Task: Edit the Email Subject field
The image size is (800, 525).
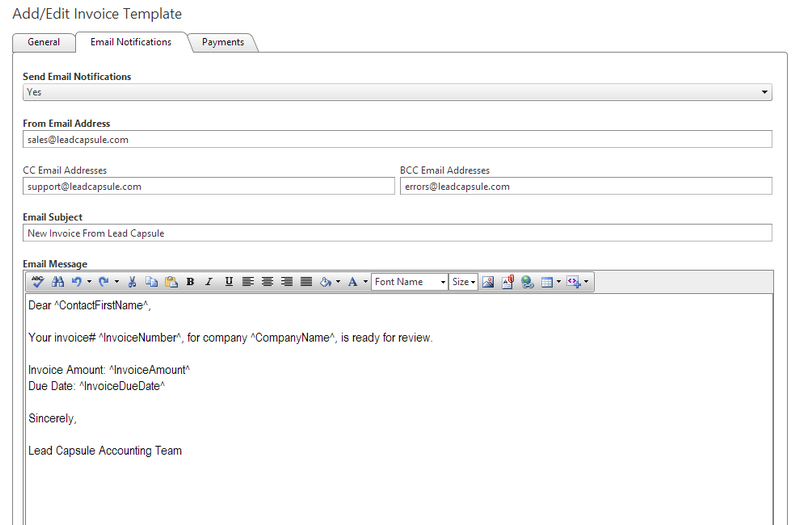Action: point(397,233)
